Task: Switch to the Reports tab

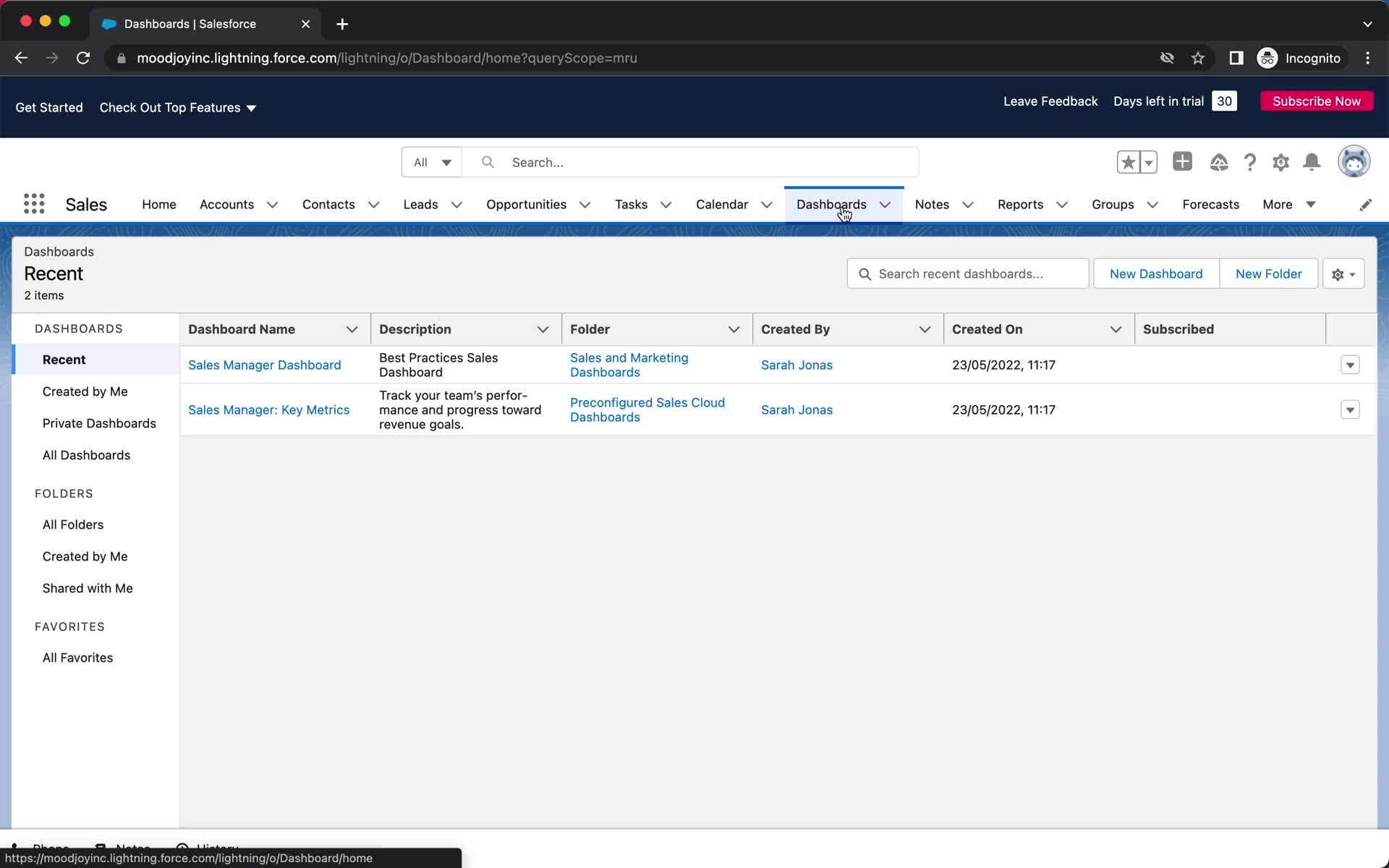Action: click(1020, 205)
